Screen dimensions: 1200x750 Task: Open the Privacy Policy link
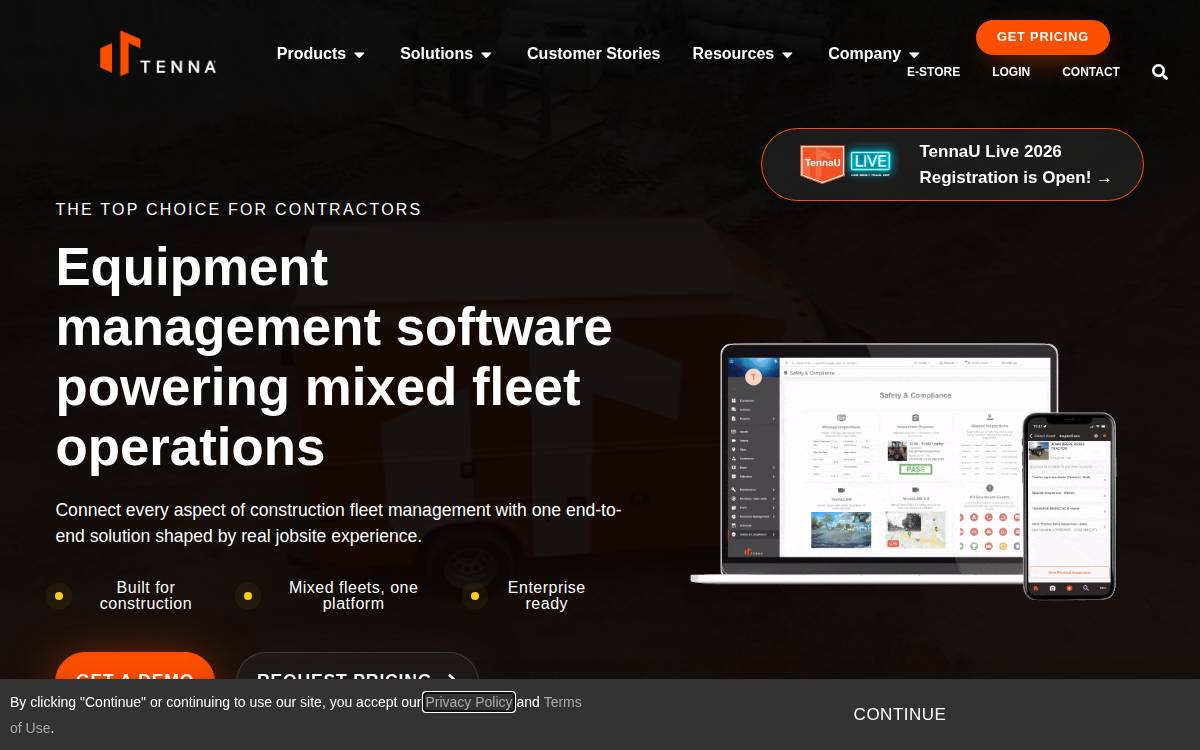point(469,702)
